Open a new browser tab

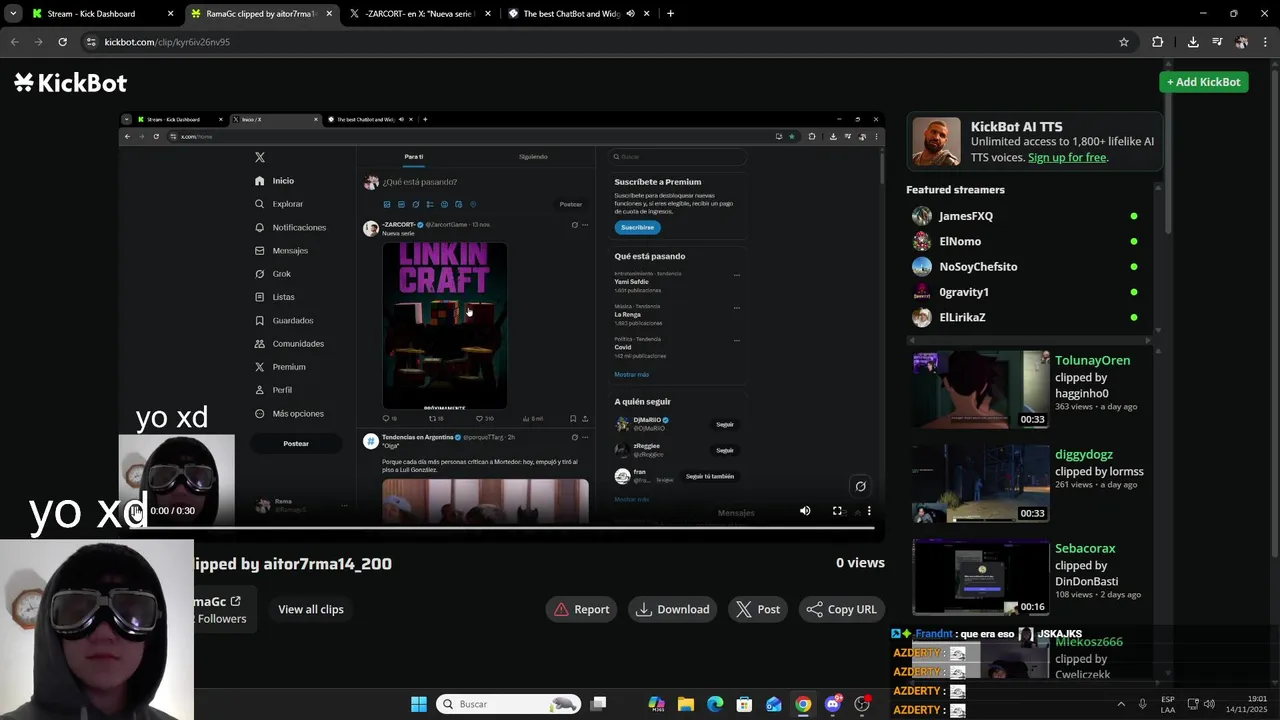point(670,14)
